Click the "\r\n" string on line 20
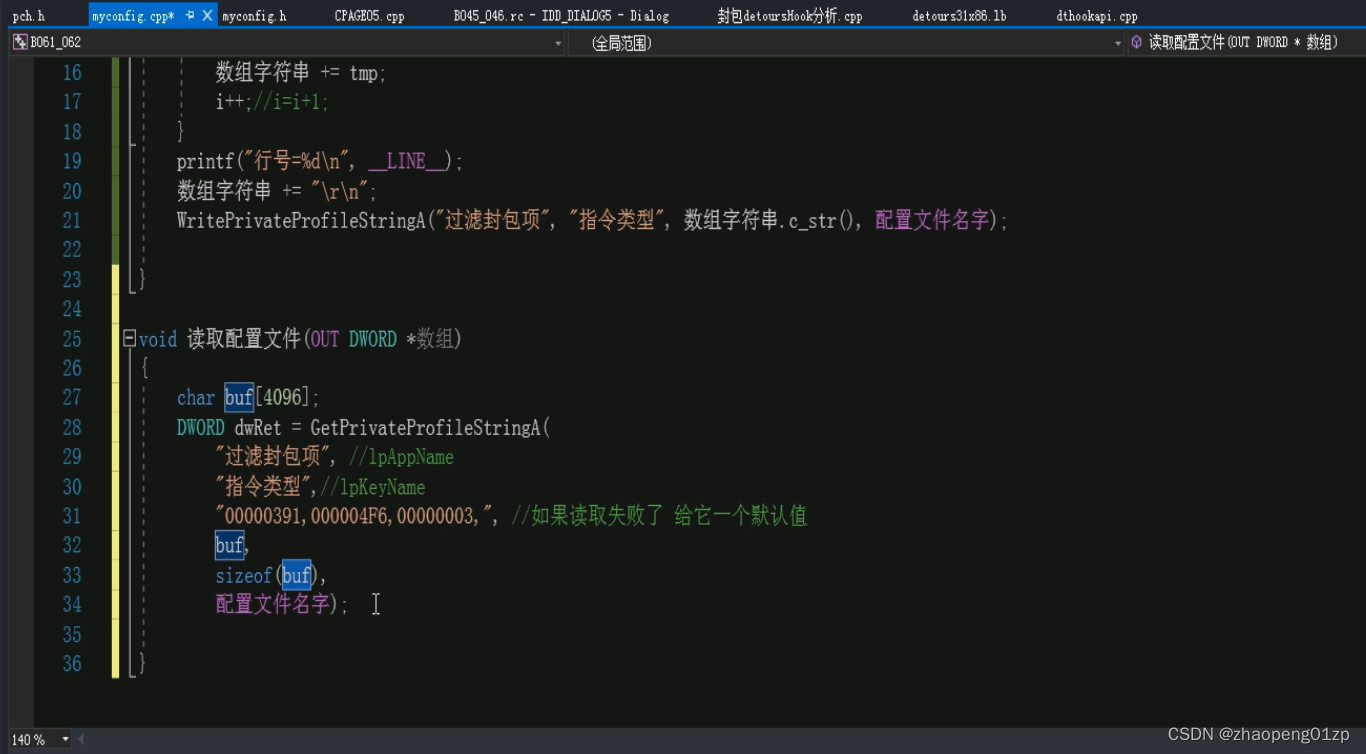 pos(341,191)
